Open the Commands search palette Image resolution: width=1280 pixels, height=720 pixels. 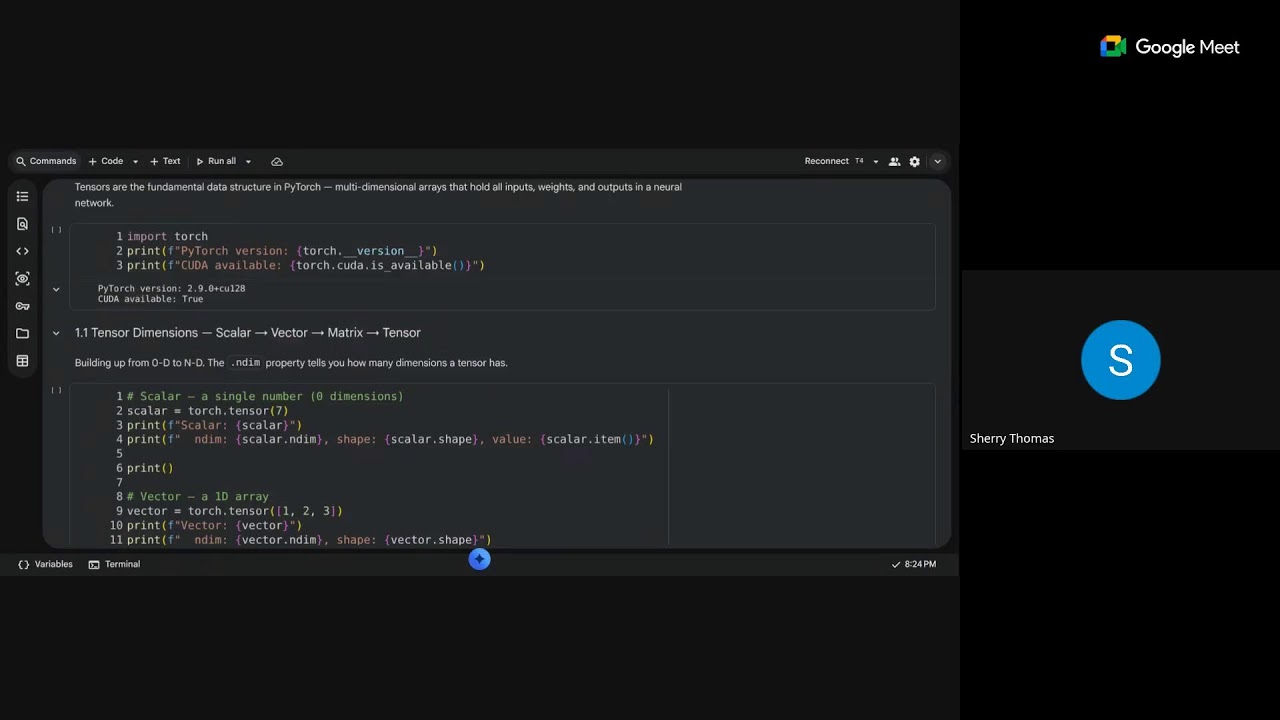point(46,161)
